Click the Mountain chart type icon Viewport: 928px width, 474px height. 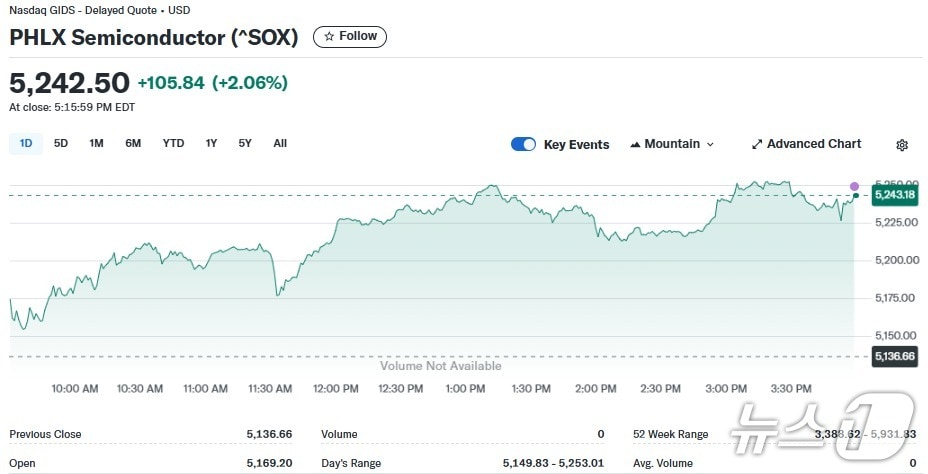coord(635,144)
